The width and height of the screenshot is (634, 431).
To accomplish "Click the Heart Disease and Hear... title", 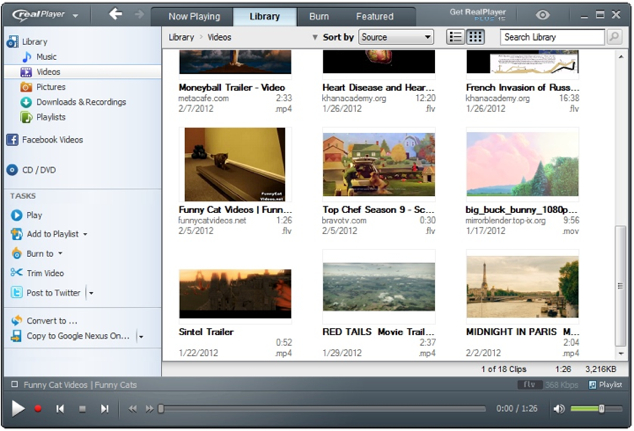I will (378, 87).
